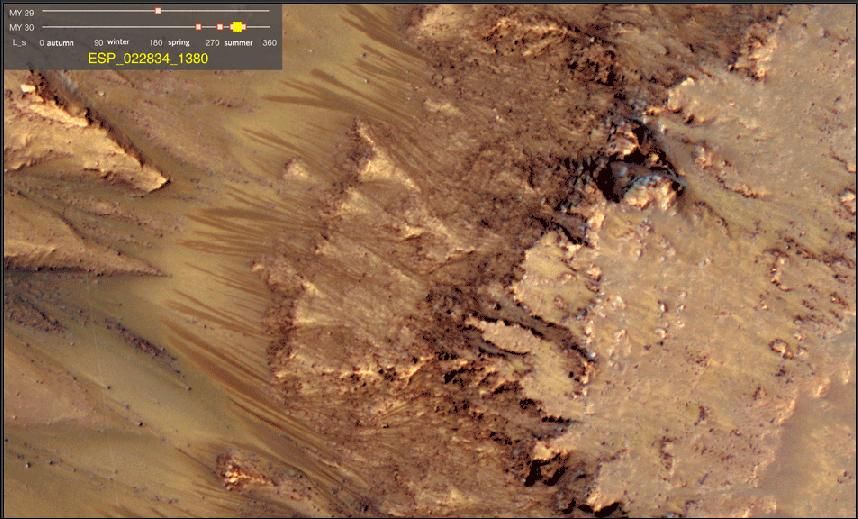Click the 360 axis tick value

point(269,44)
